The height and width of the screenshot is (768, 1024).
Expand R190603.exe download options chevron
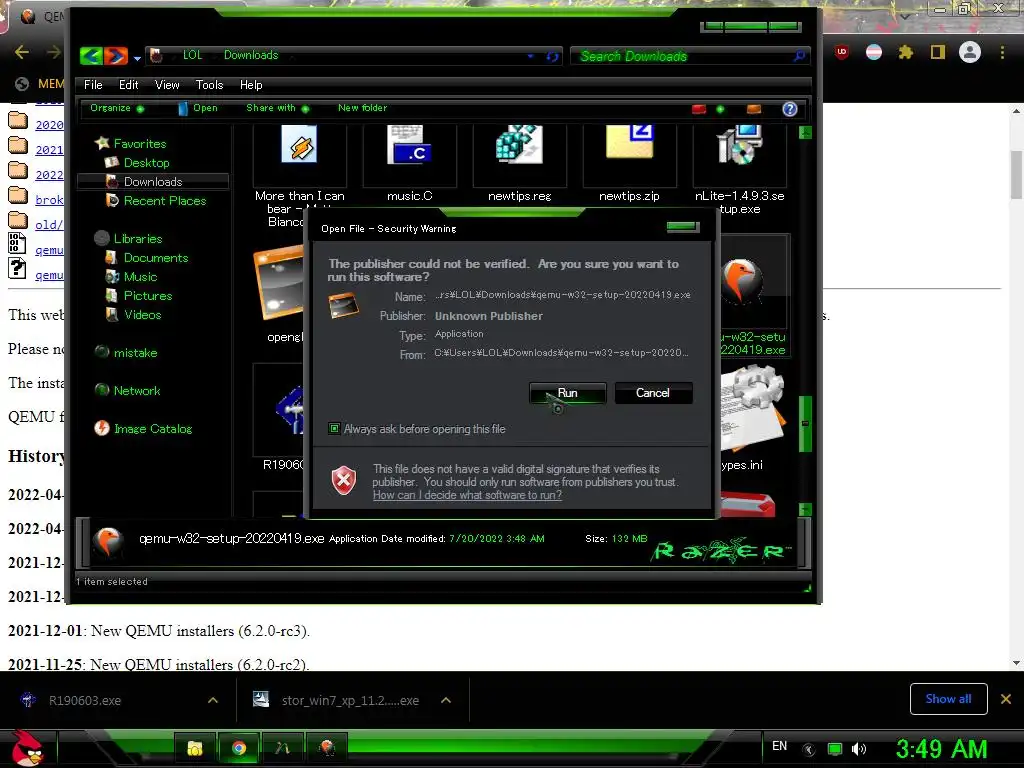click(x=213, y=700)
